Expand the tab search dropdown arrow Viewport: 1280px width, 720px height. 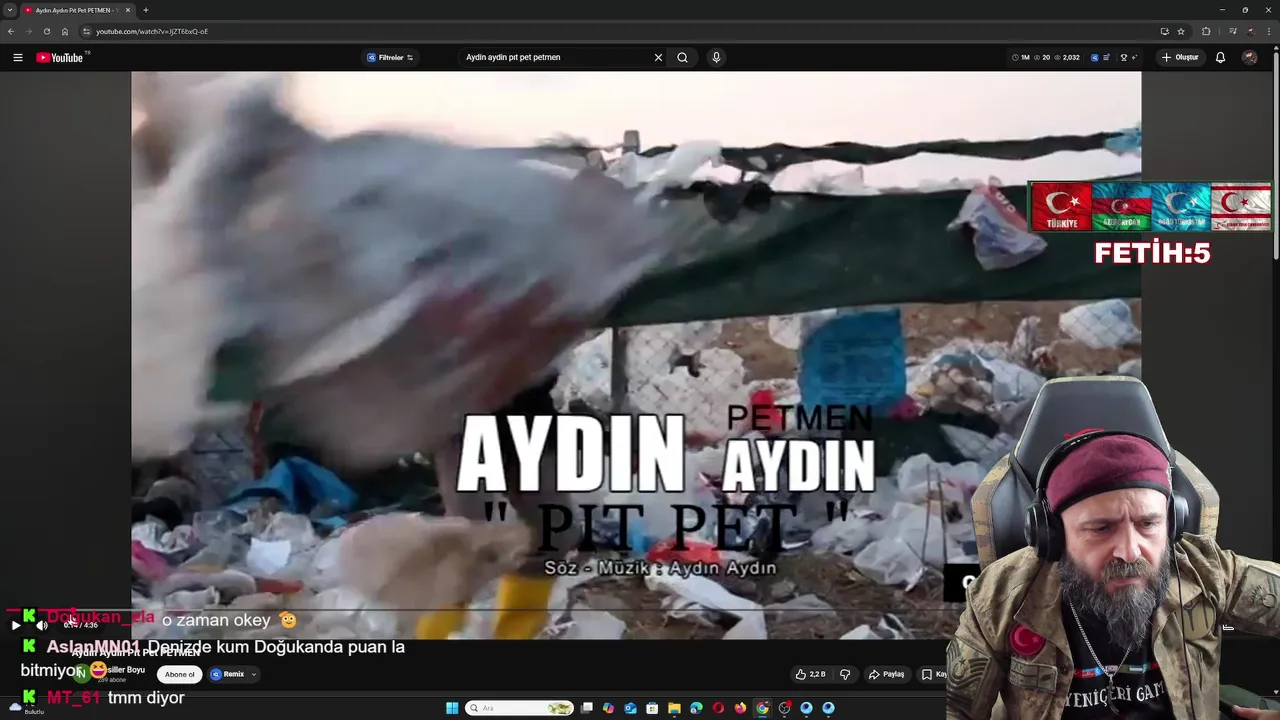pyautogui.click(x=10, y=10)
